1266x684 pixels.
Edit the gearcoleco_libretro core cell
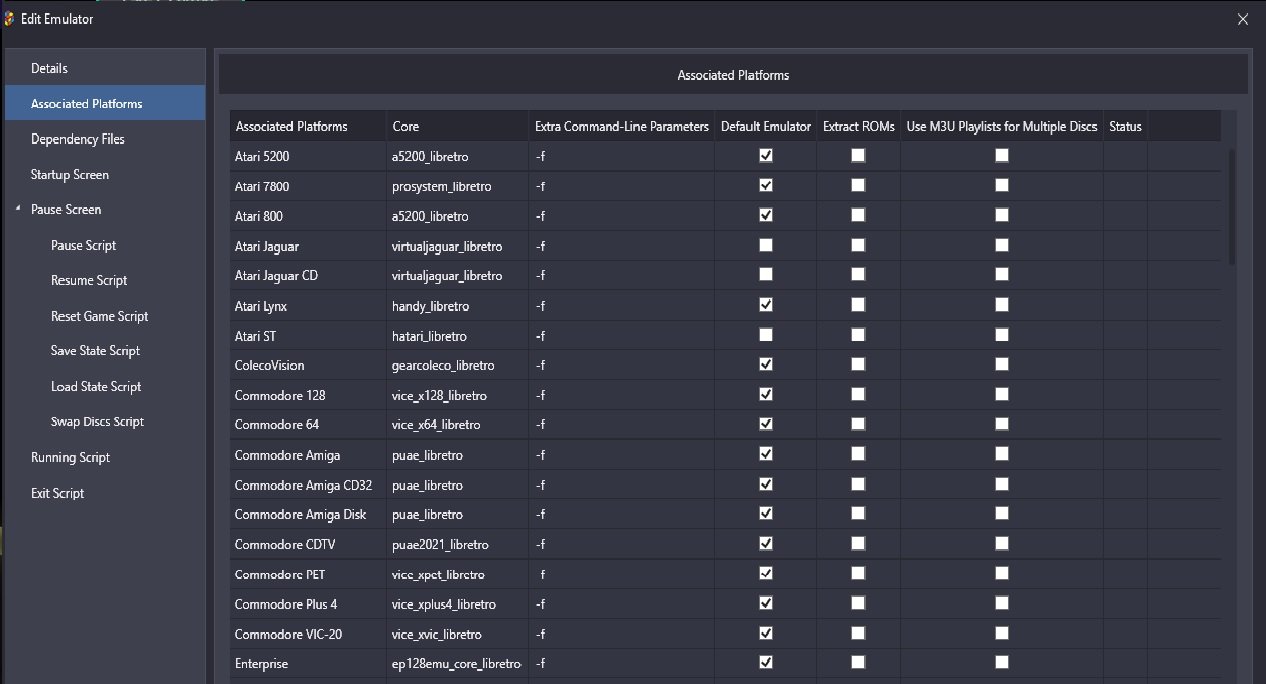tap(458, 365)
